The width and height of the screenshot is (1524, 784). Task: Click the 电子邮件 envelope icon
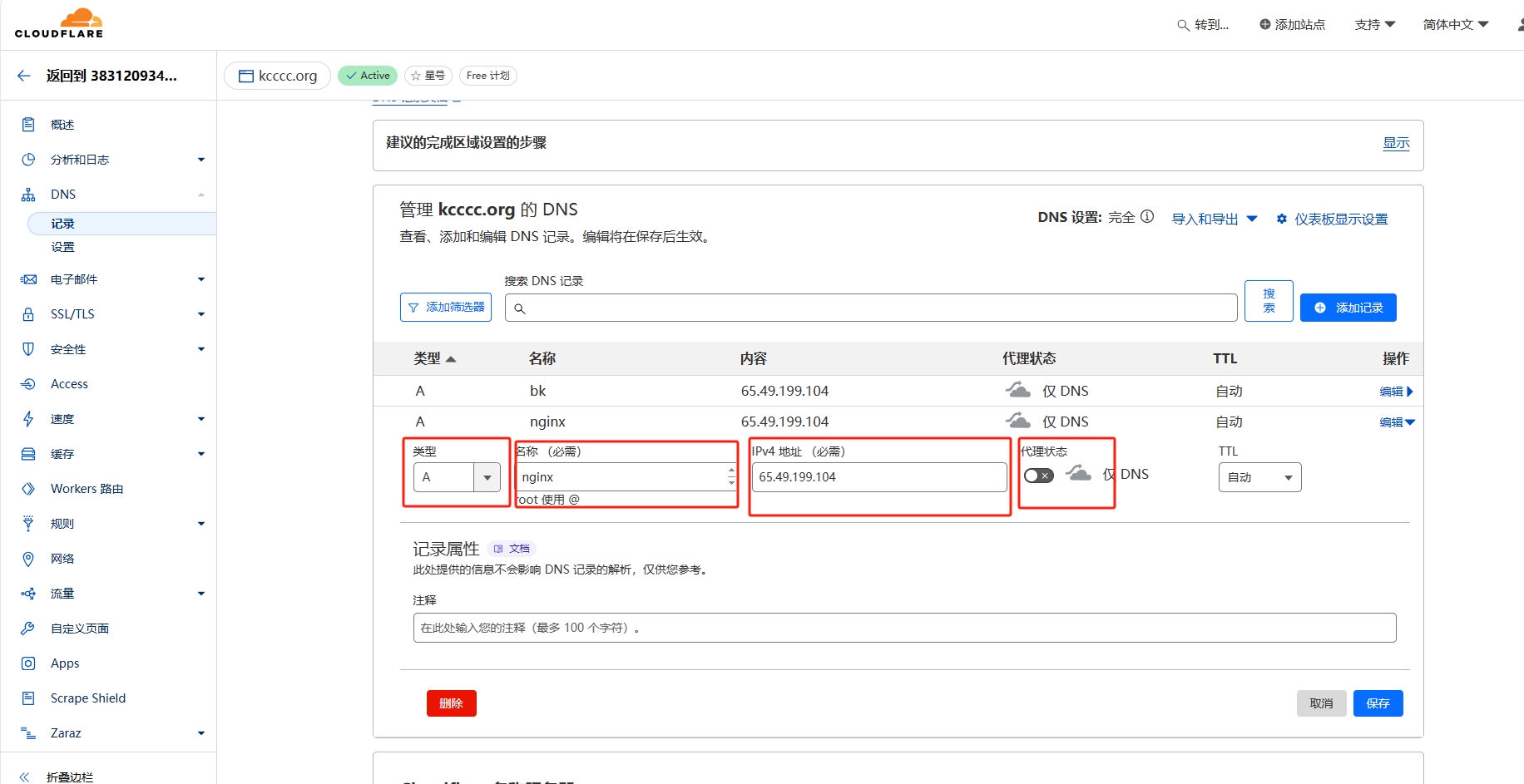click(x=28, y=279)
